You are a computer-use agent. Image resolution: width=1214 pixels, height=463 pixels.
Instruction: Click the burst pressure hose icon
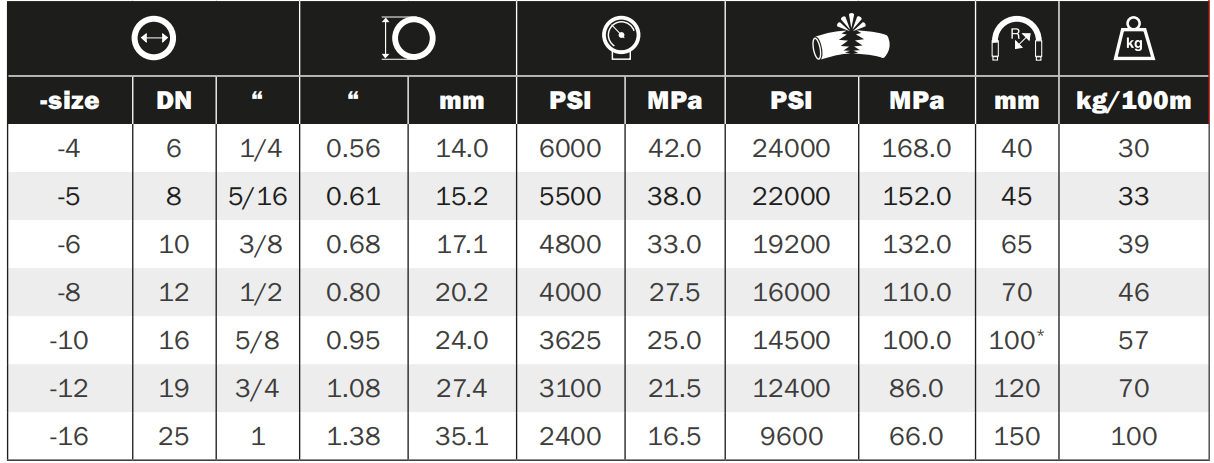point(850,40)
